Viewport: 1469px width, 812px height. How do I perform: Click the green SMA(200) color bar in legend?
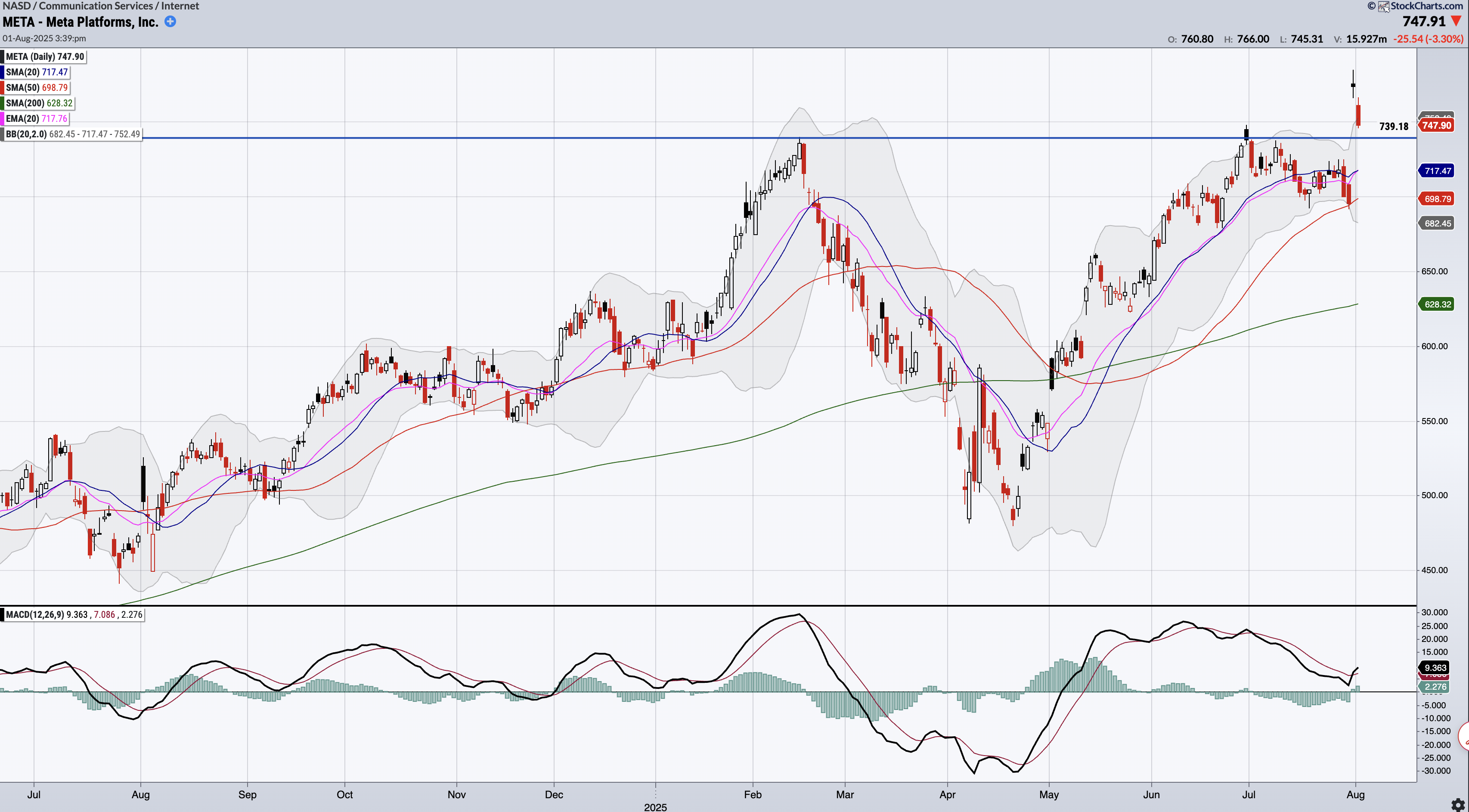click(x=2, y=103)
